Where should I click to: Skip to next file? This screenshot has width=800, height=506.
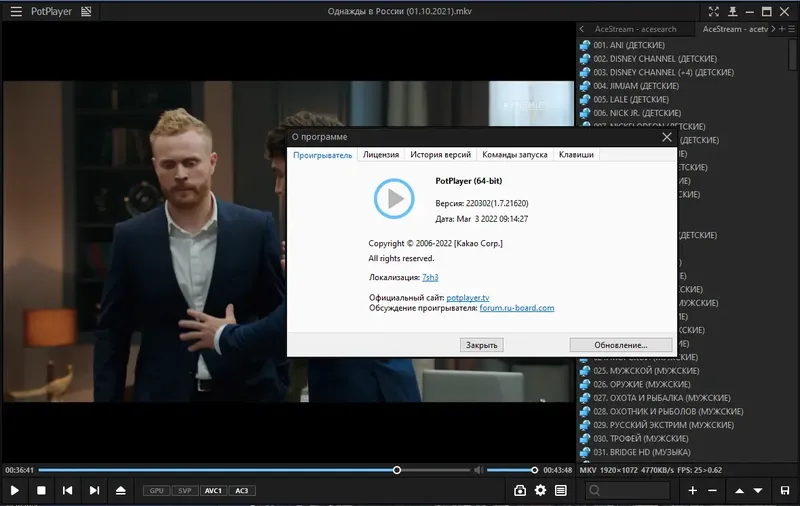[94, 490]
